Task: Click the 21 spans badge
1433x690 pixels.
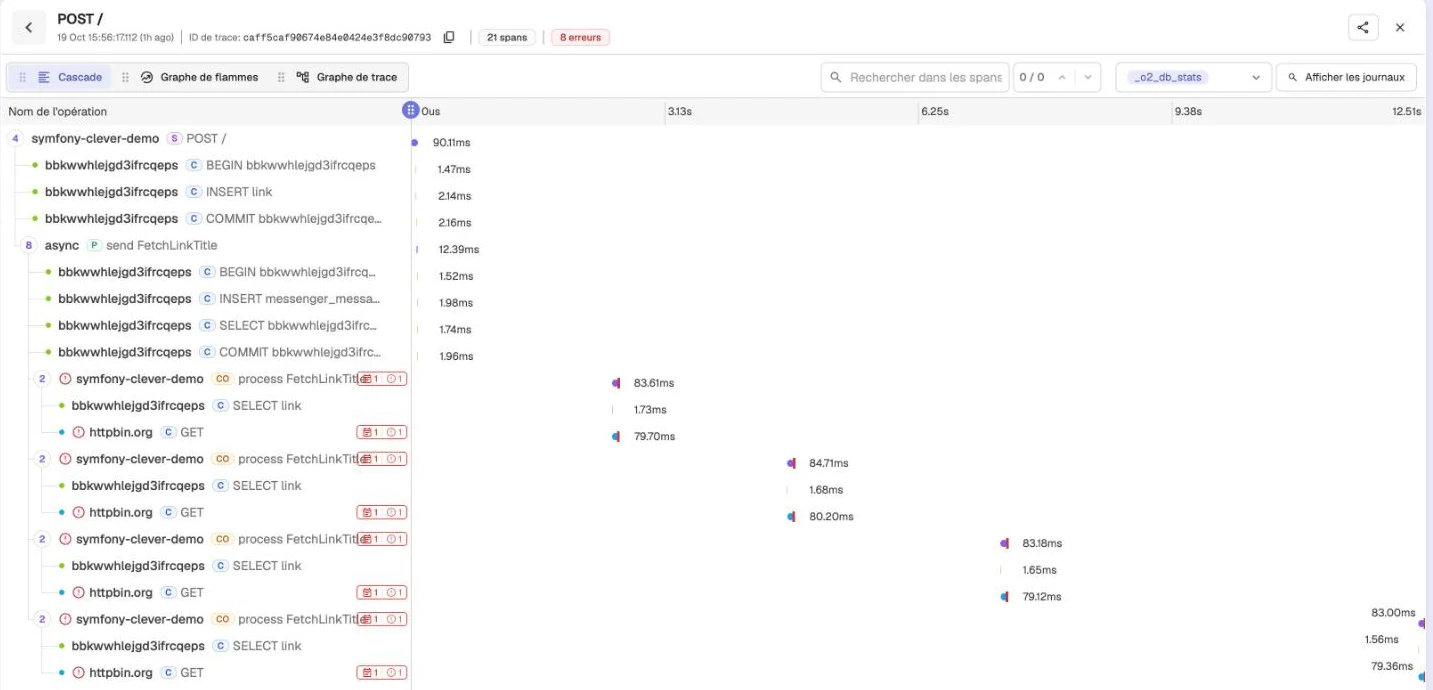Action: (507, 37)
